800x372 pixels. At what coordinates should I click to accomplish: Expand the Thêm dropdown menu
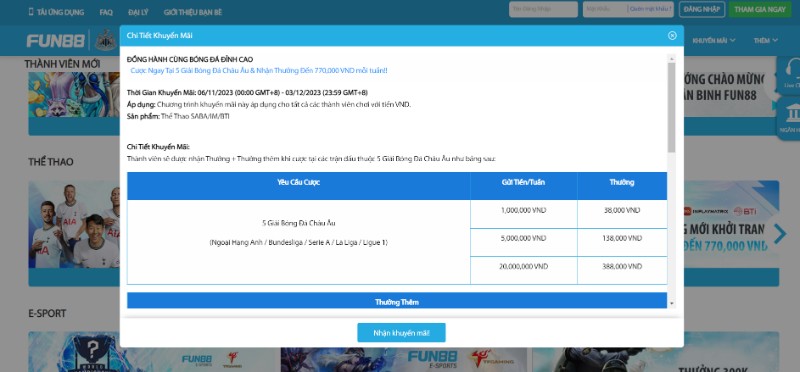tap(766, 40)
